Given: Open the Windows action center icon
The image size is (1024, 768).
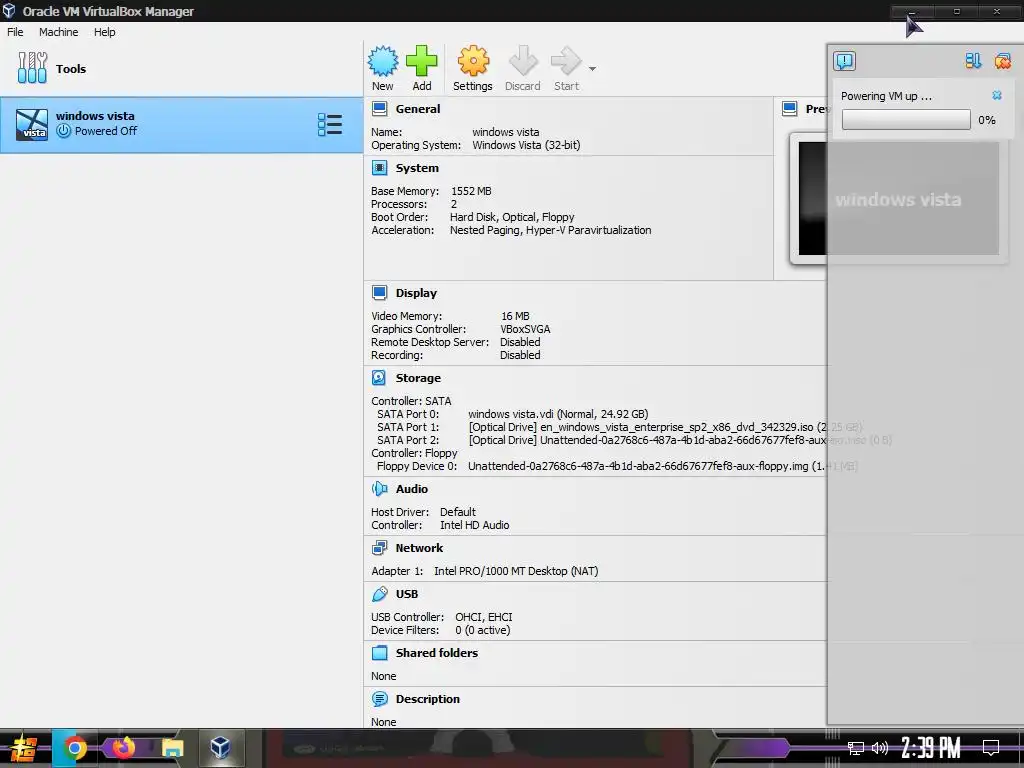Looking at the screenshot, I should (x=991, y=748).
